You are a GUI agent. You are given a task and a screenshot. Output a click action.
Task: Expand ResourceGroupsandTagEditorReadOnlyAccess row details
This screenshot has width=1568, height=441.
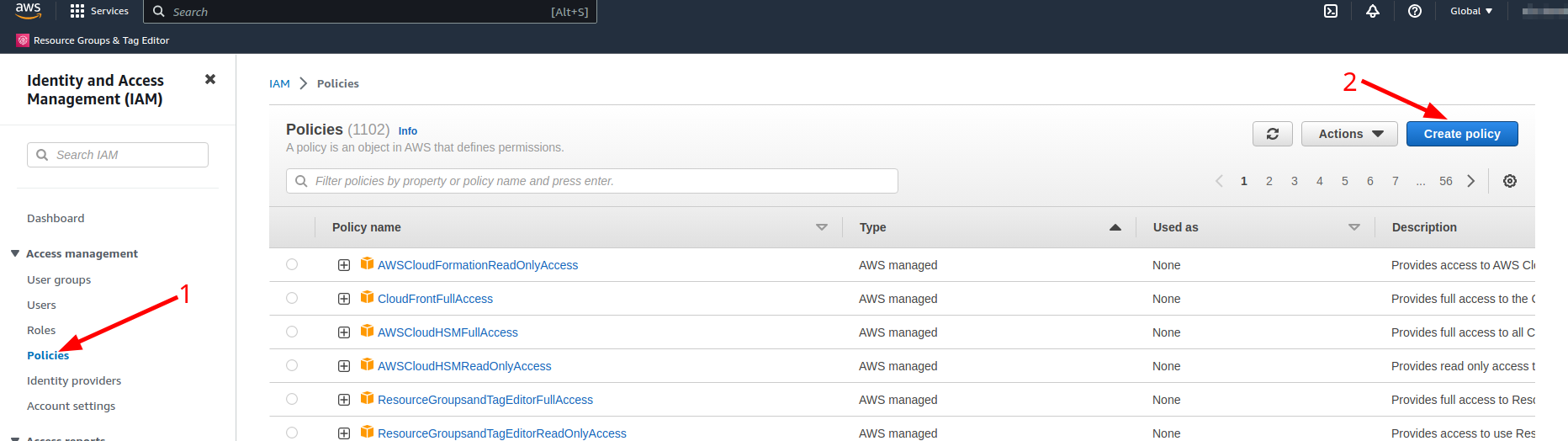tap(344, 433)
